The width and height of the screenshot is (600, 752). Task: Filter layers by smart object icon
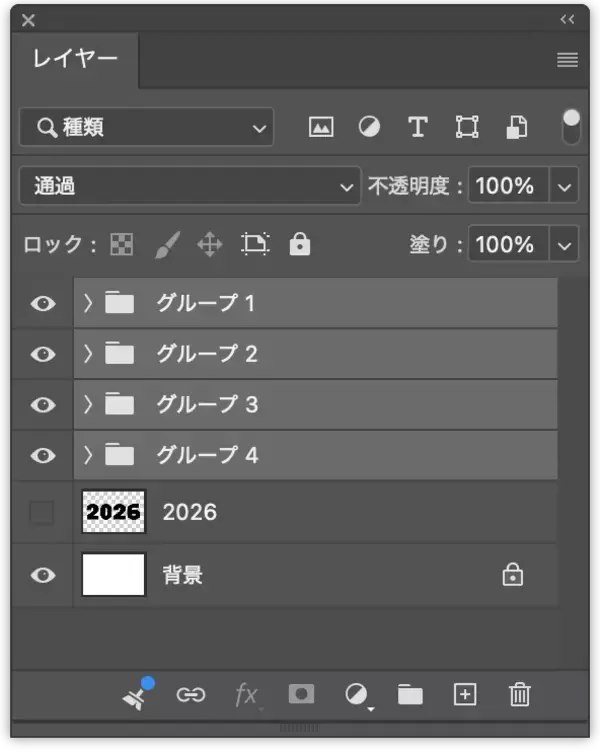pyautogui.click(x=517, y=127)
